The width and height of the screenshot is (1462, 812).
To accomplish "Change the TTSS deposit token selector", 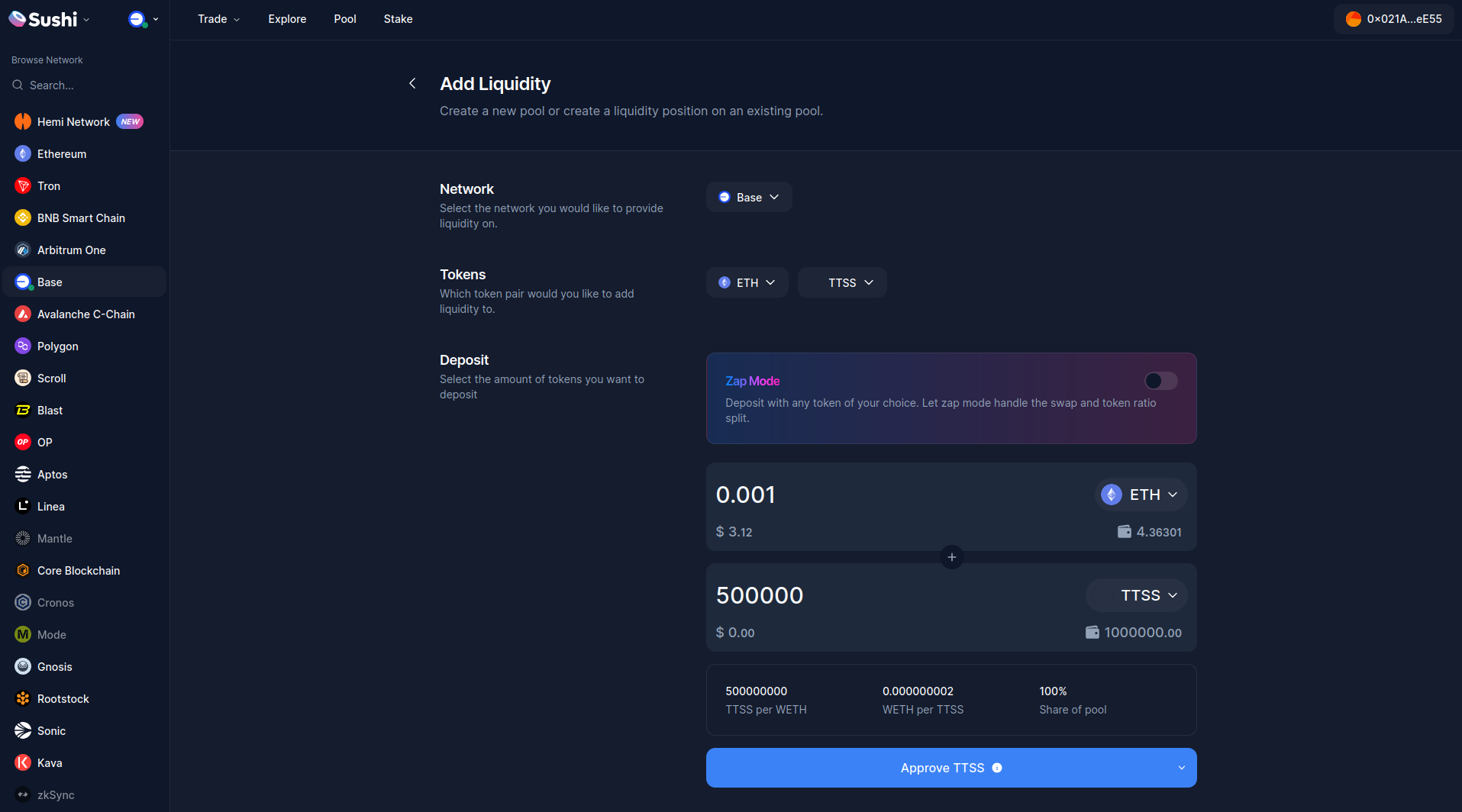I will pos(1136,595).
